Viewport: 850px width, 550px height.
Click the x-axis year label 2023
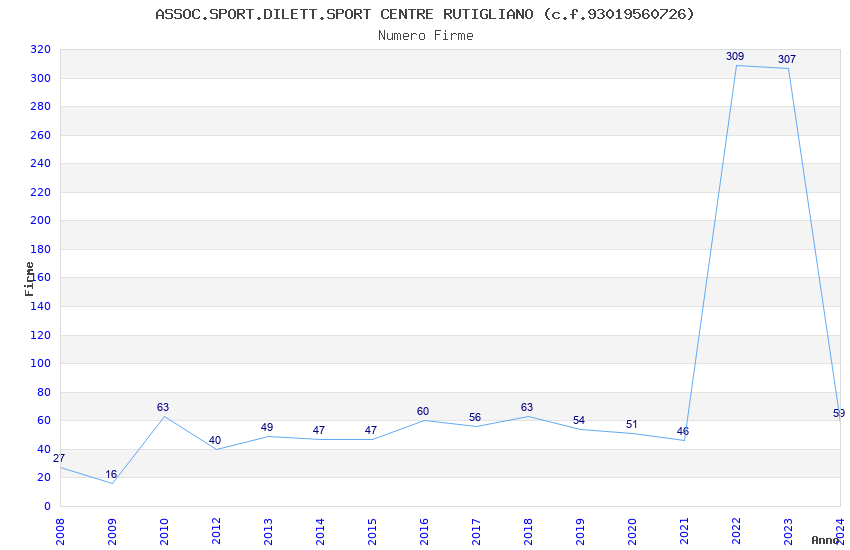789,531
